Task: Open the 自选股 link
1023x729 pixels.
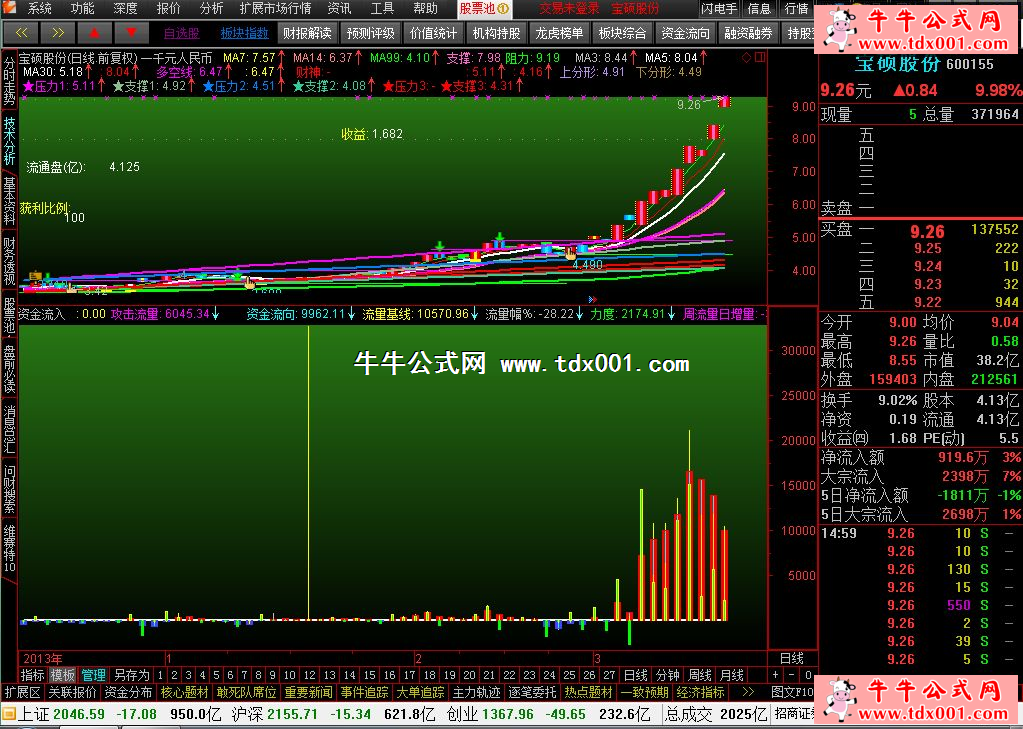Action: tap(181, 33)
